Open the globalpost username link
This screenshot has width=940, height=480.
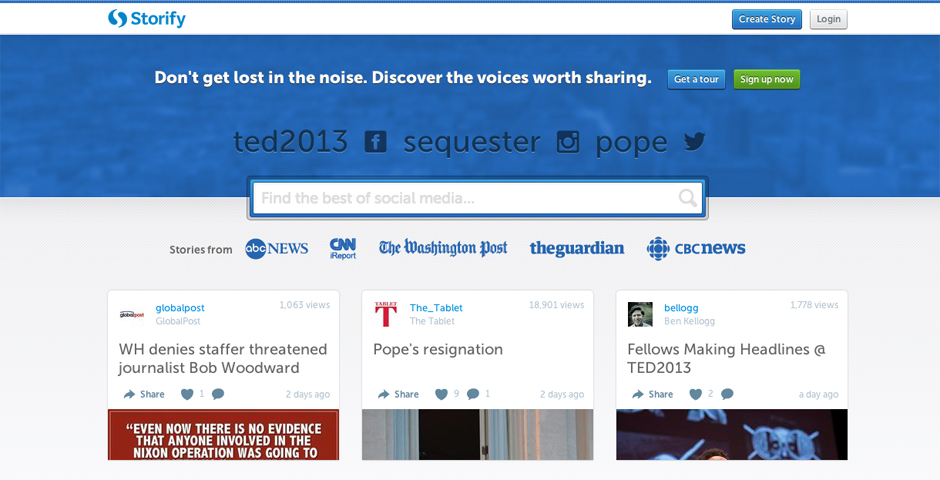pyautogui.click(x=180, y=308)
